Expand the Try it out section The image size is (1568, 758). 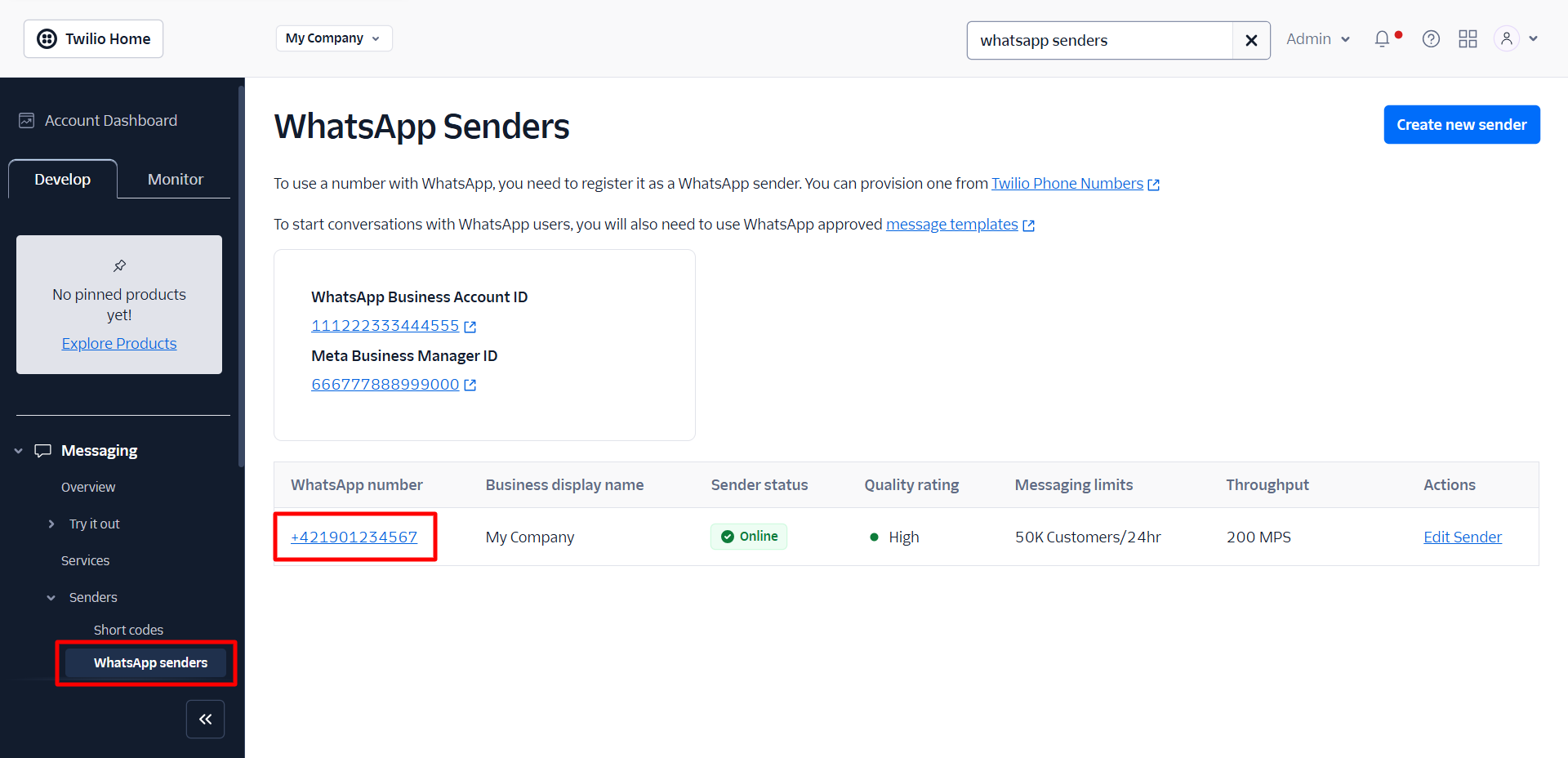point(51,524)
